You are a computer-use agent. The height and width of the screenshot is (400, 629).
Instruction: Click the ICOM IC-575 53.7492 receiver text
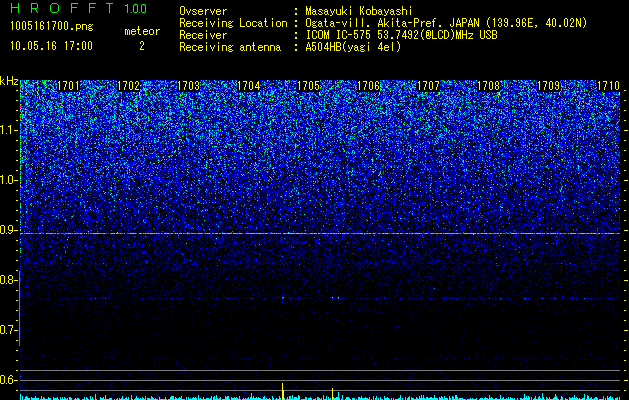click(x=401, y=35)
